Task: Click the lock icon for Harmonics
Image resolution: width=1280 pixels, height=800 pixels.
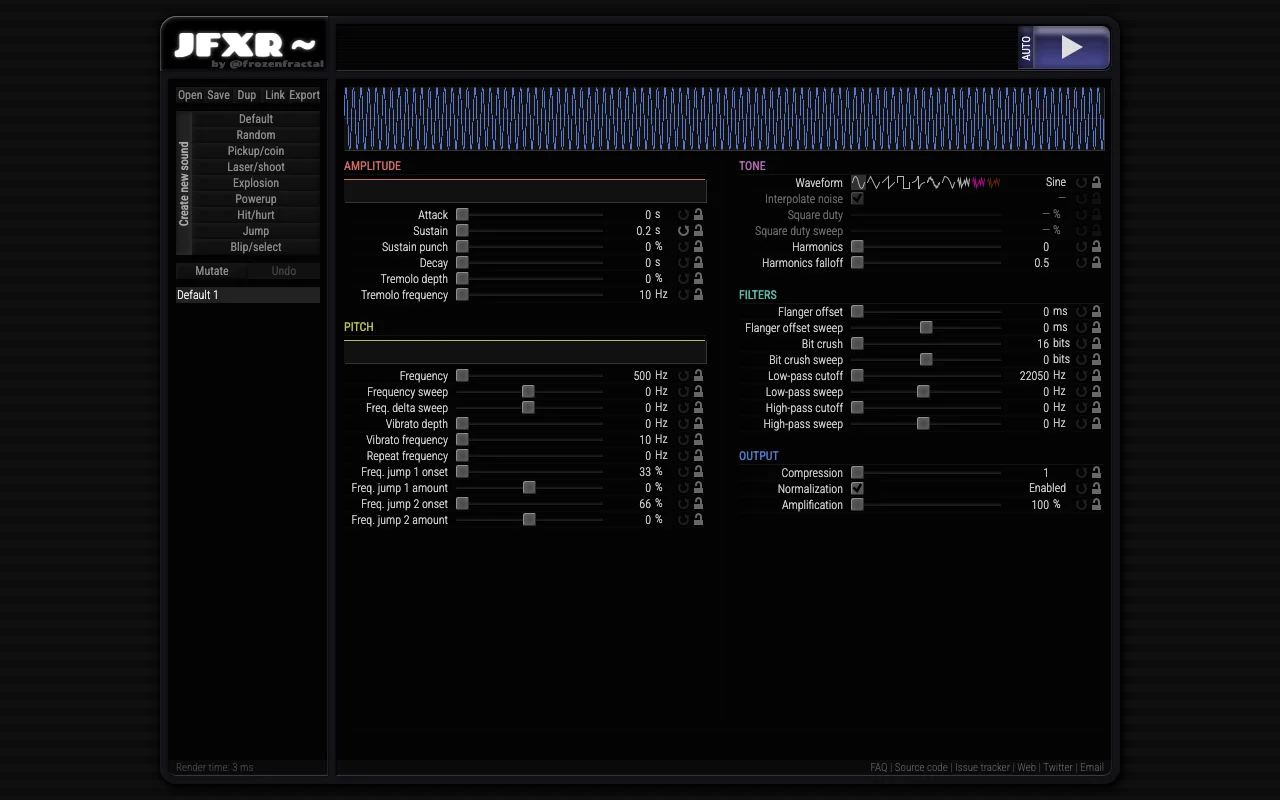Action: 1096,247
